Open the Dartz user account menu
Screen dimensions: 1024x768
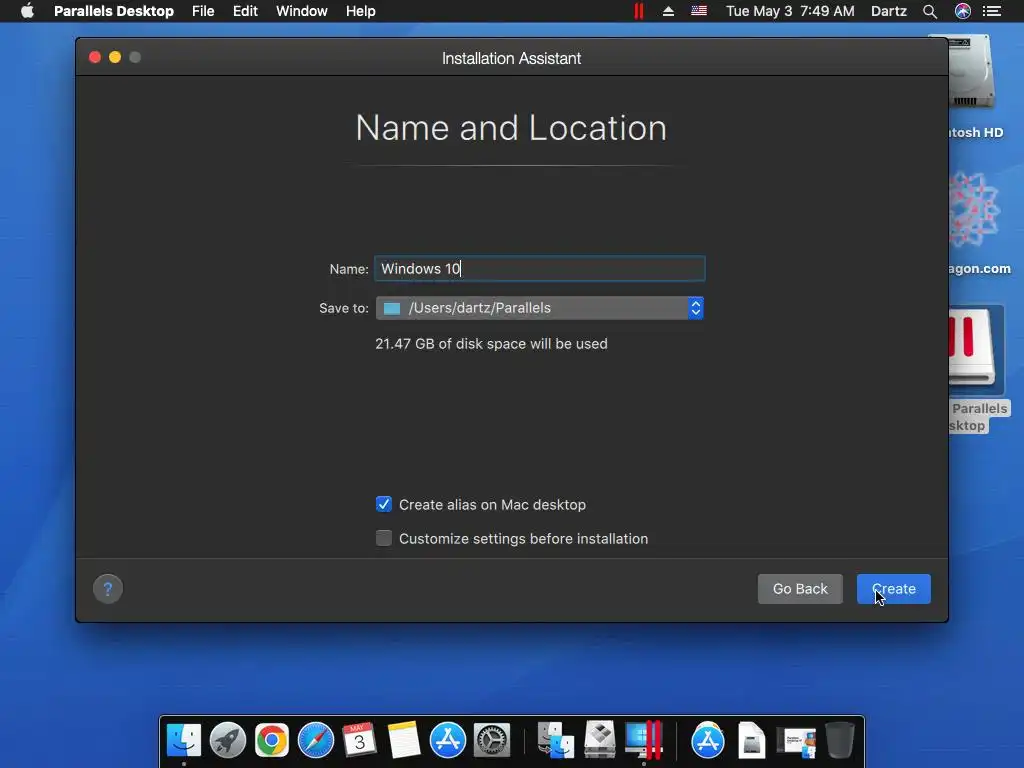[888, 11]
